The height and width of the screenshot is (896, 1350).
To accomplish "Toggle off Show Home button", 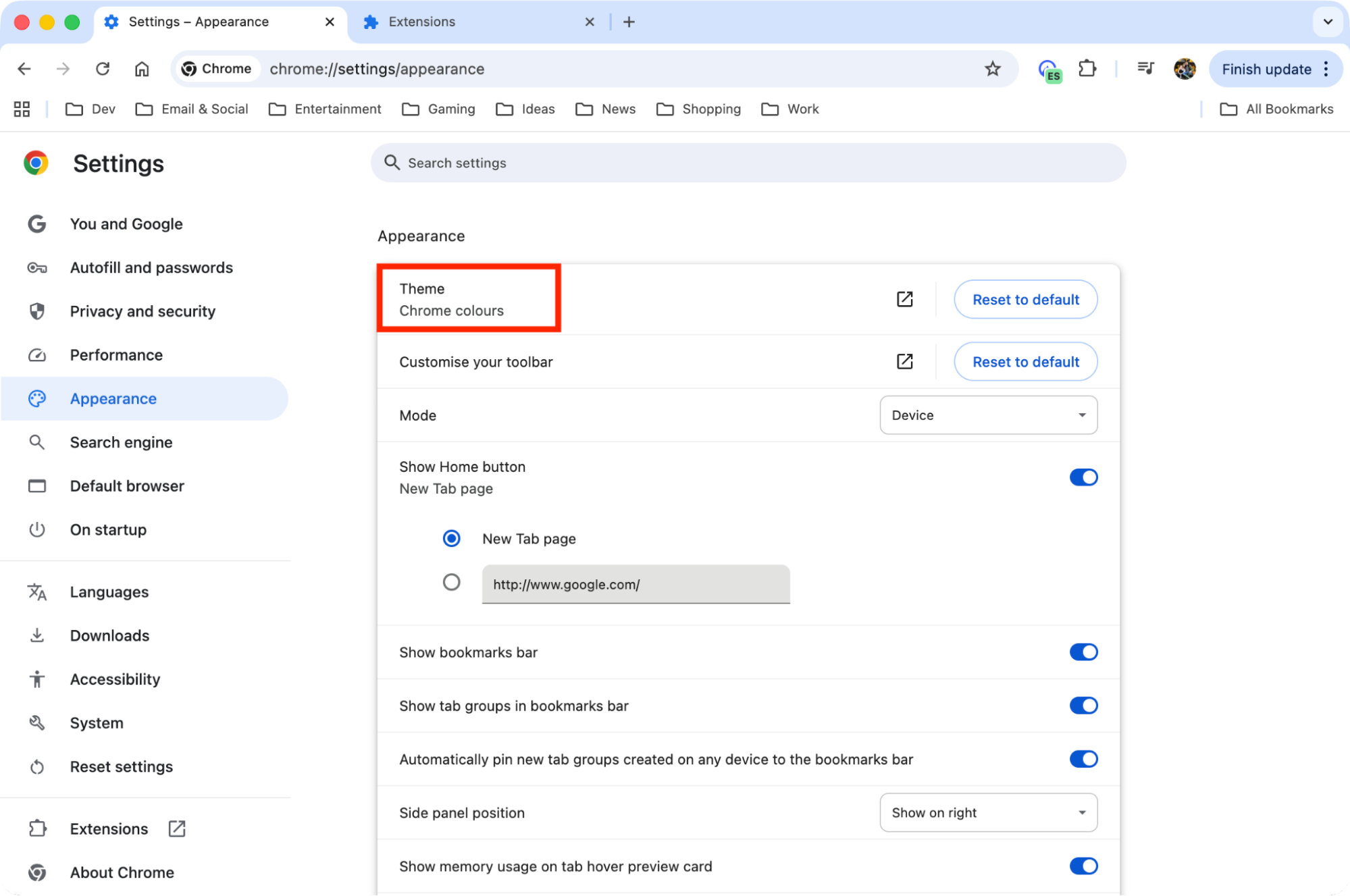I will coord(1083,477).
